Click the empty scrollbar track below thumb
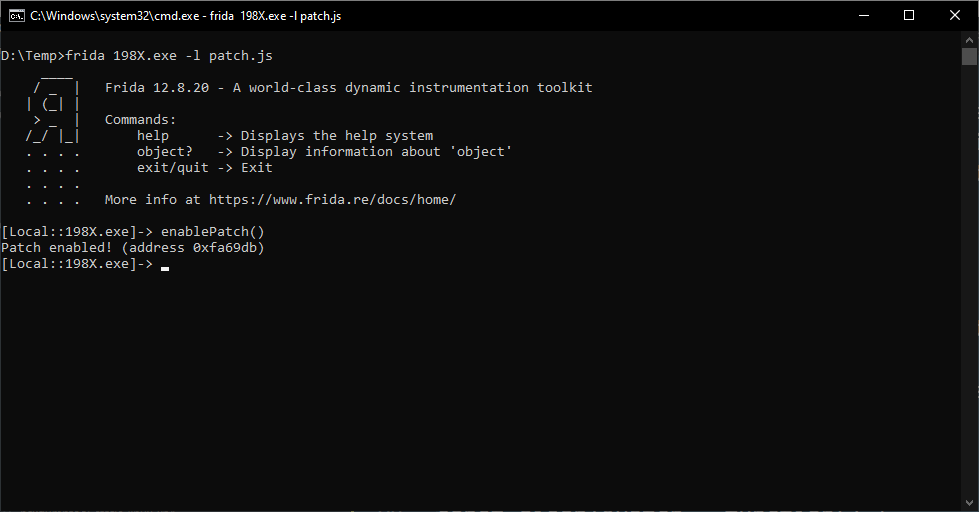Screen dimensions: 979x512 coord(969,281)
